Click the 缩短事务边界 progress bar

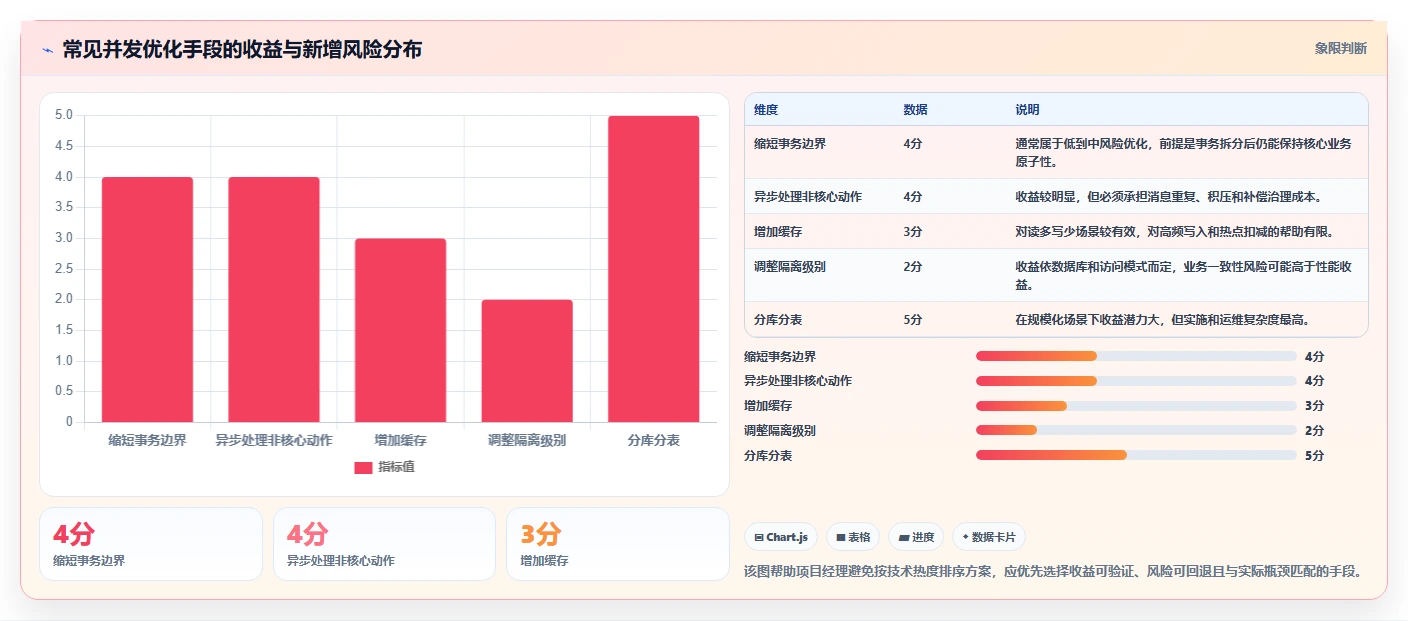(x=1136, y=356)
